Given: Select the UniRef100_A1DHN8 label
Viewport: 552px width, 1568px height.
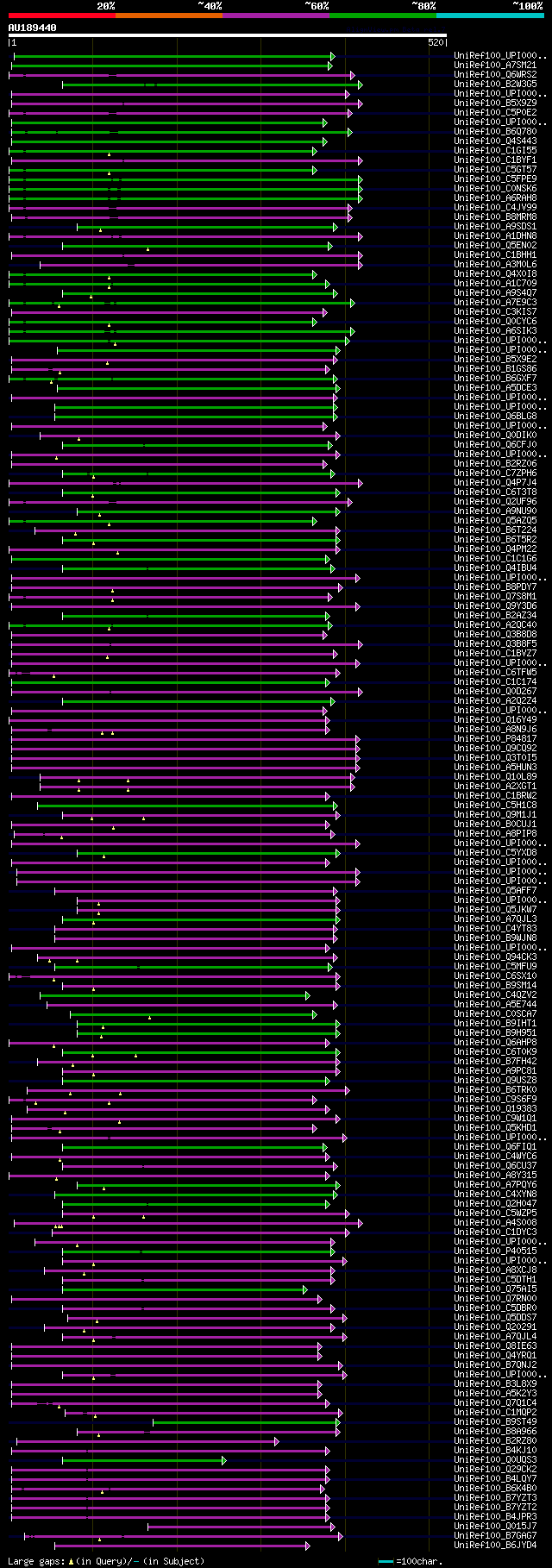Looking at the screenshot, I should [x=495, y=236].
